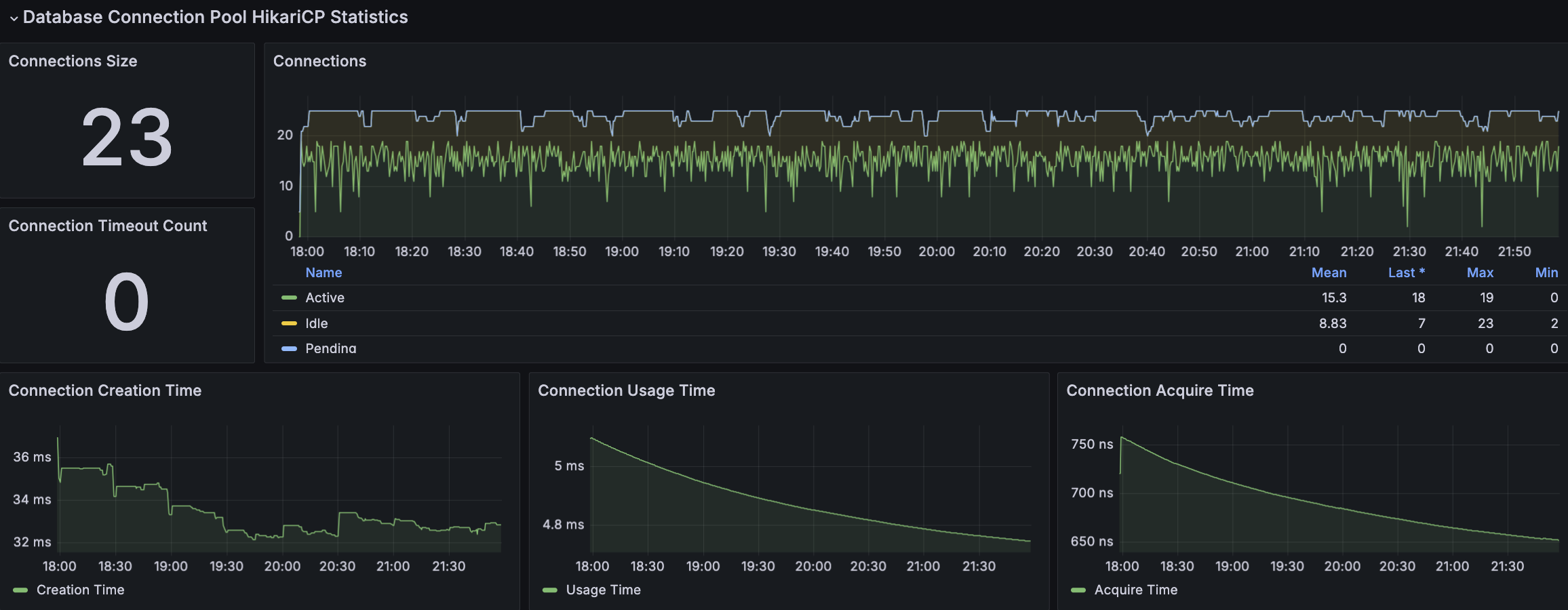1568x610 pixels.
Task: Open the Connection Timeout Count panel title
Action: tap(108, 226)
